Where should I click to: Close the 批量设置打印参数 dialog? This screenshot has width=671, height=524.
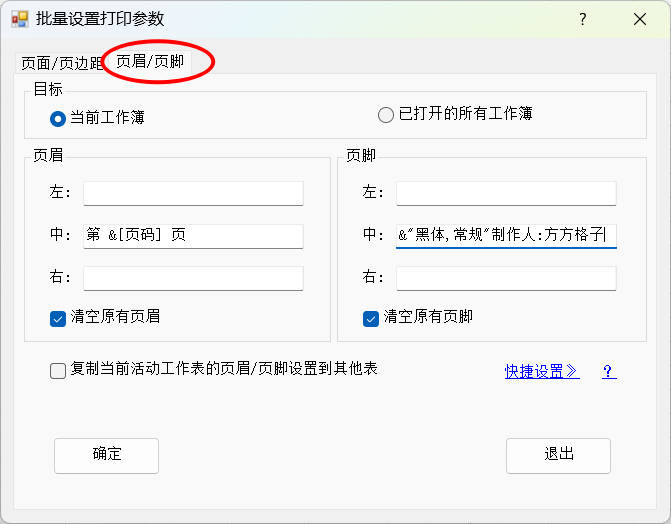click(640, 19)
